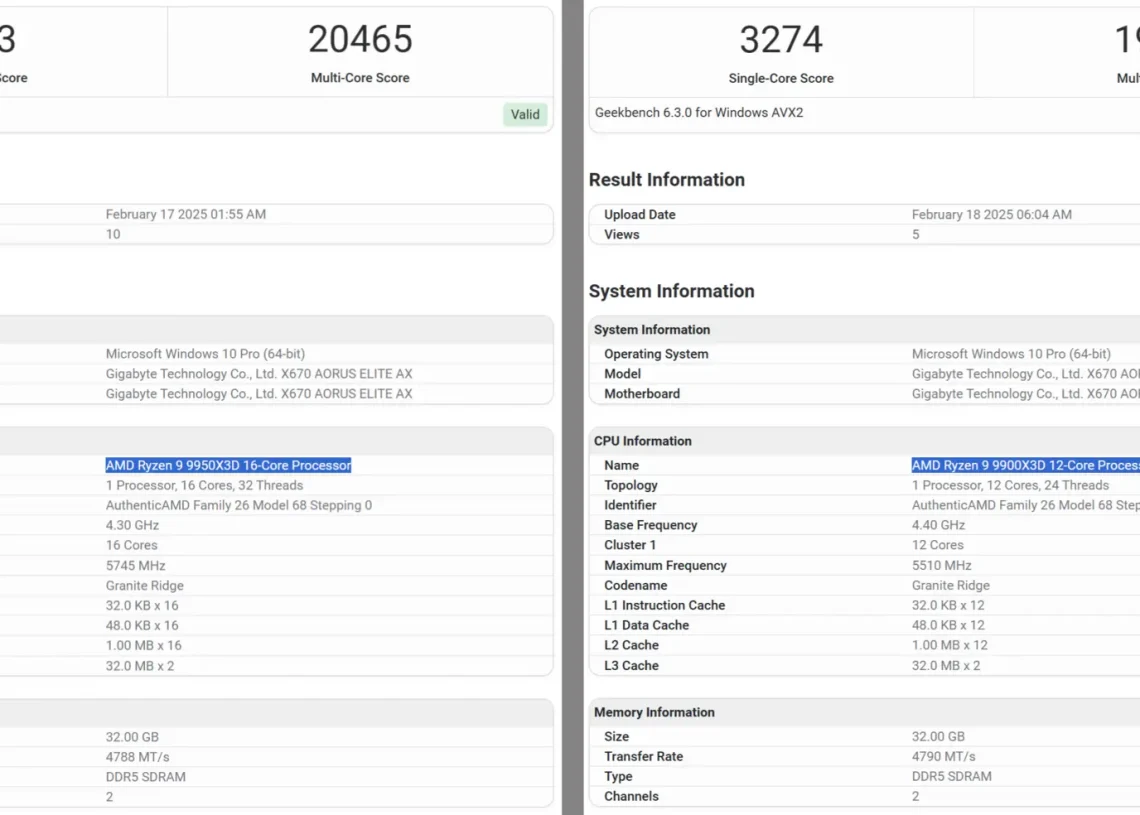Viewport: 1140px width, 815px height.
Task: Click the 'Granite Ridge' codename in right panel
Action: tap(951, 585)
